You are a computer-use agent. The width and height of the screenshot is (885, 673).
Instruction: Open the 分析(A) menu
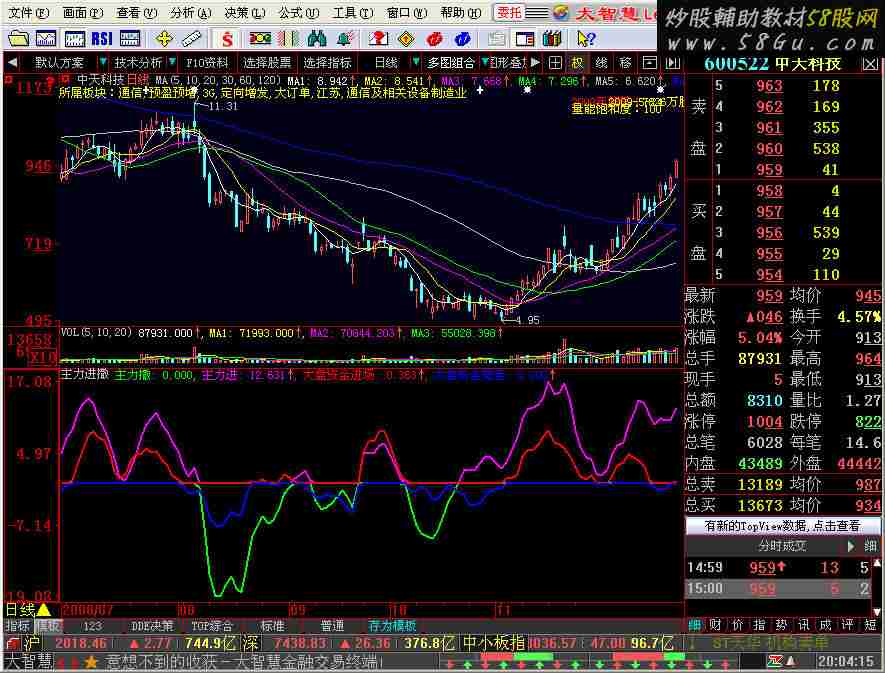191,12
